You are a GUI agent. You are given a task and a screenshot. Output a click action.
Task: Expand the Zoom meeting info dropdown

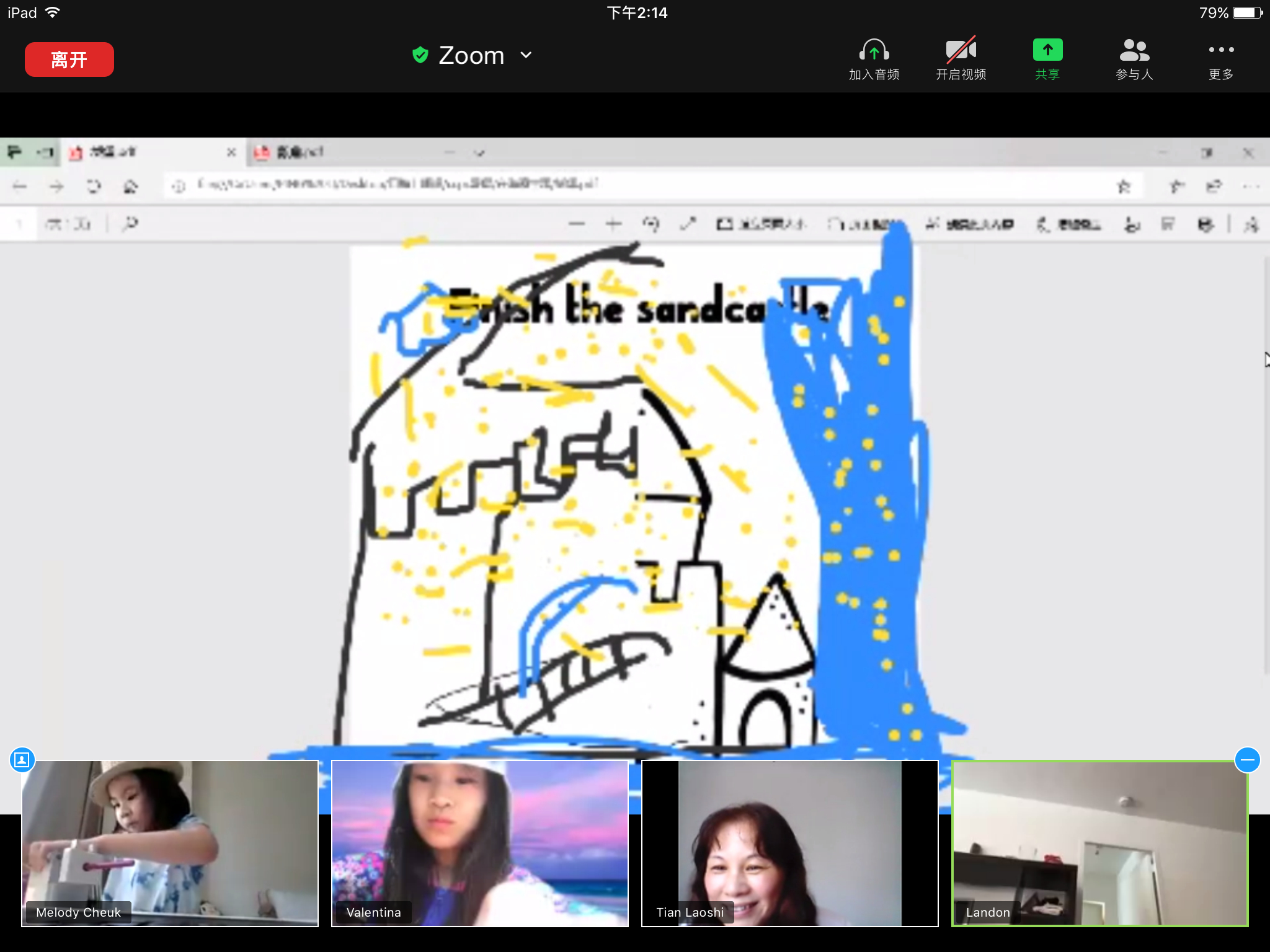click(526, 55)
